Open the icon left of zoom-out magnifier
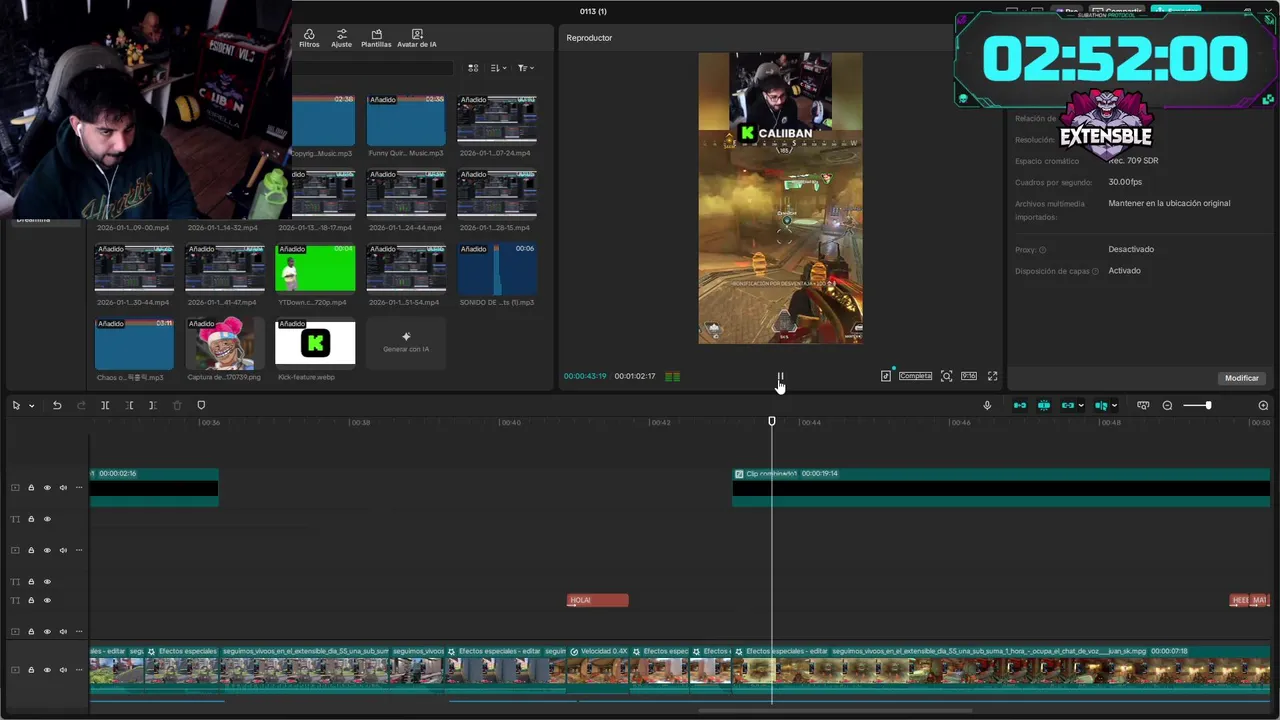 point(1143,405)
